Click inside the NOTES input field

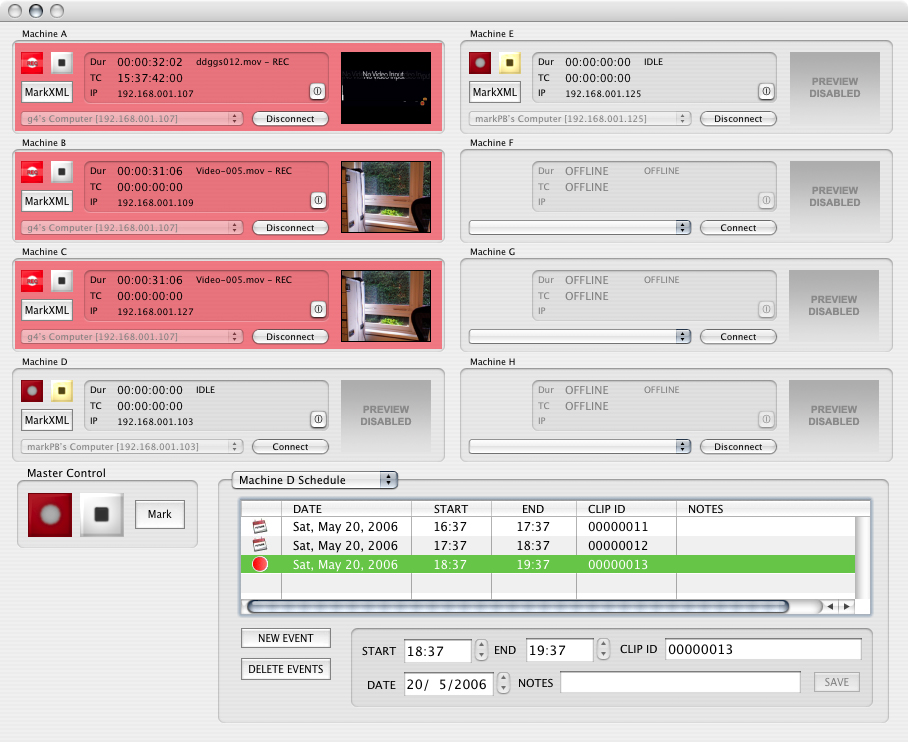pyautogui.click(x=680, y=683)
